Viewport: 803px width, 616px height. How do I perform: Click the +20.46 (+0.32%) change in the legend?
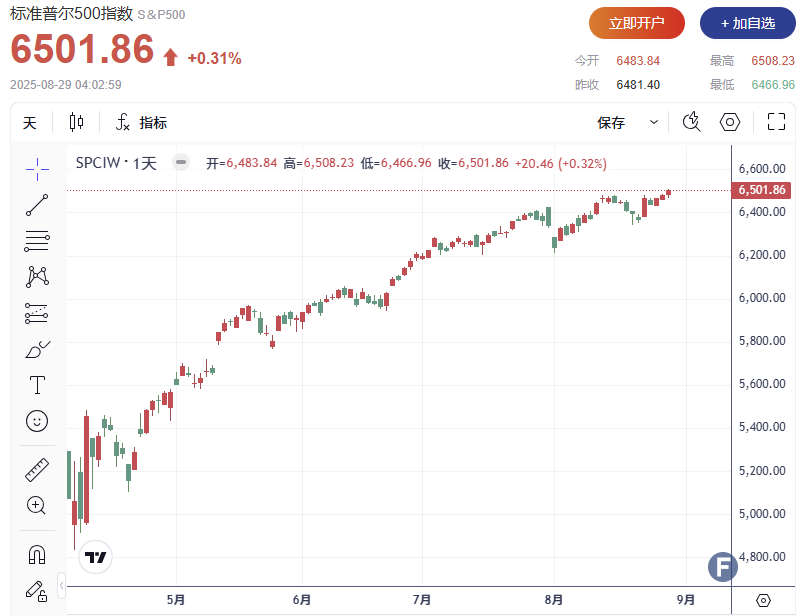(561, 163)
